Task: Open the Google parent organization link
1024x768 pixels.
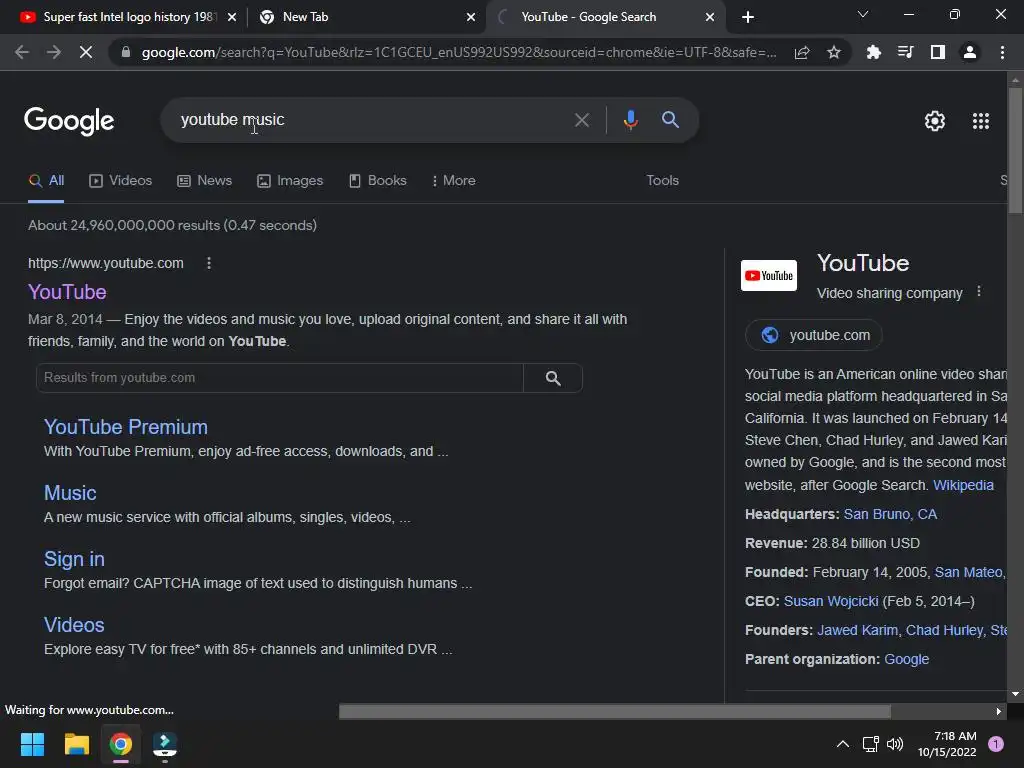Action: pyautogui.click(x=906, y=660)
